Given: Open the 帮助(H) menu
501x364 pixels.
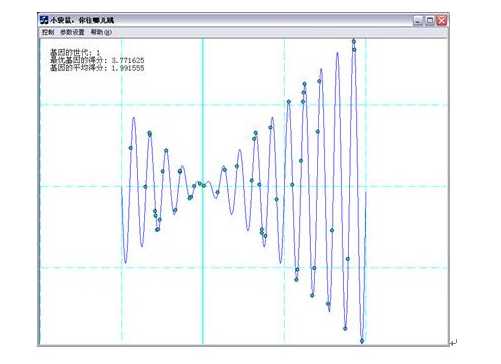Looking at the screenshot, I should point(101,32).
